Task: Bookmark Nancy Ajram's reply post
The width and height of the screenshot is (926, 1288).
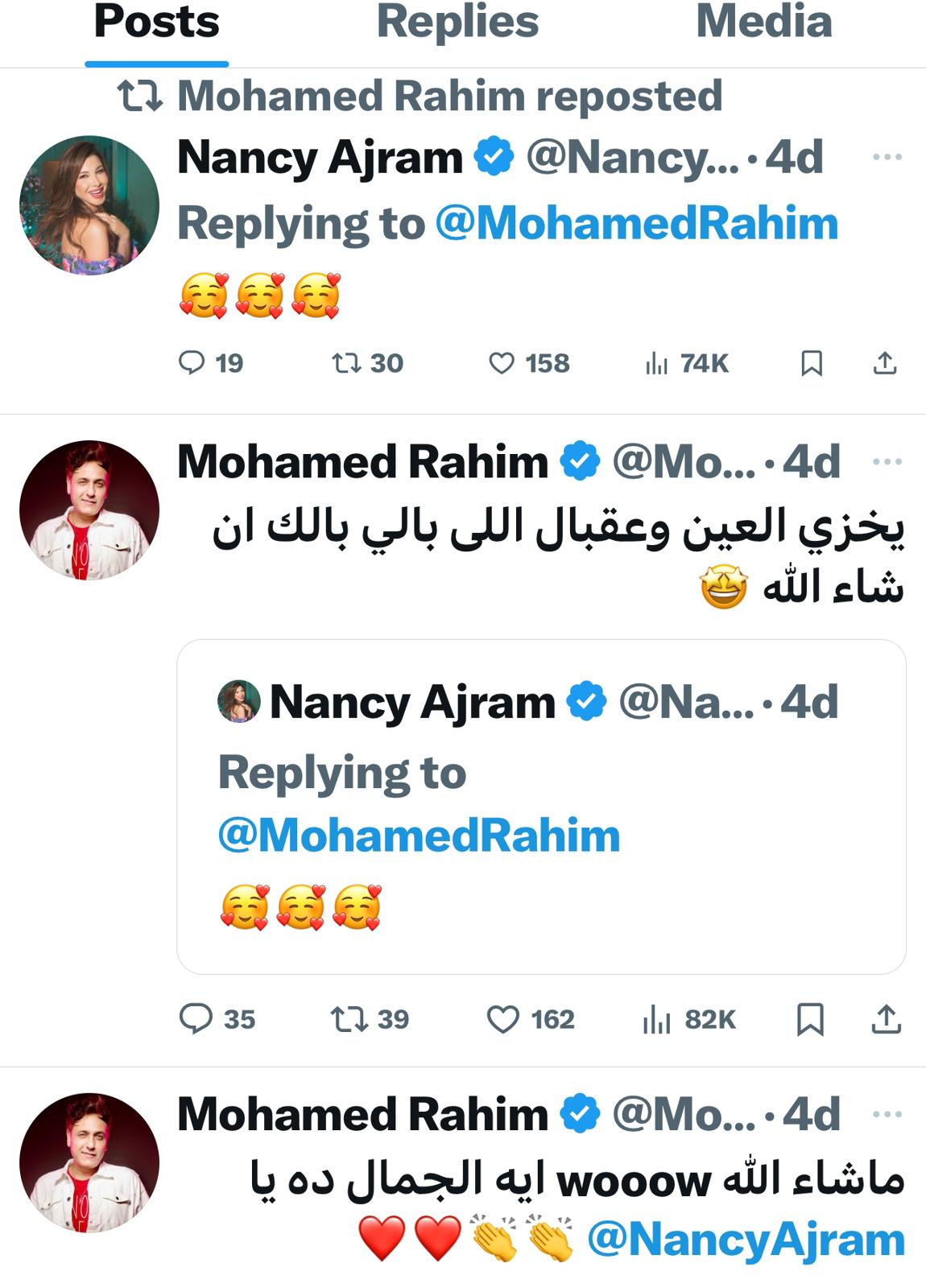Action: point(812,364)
